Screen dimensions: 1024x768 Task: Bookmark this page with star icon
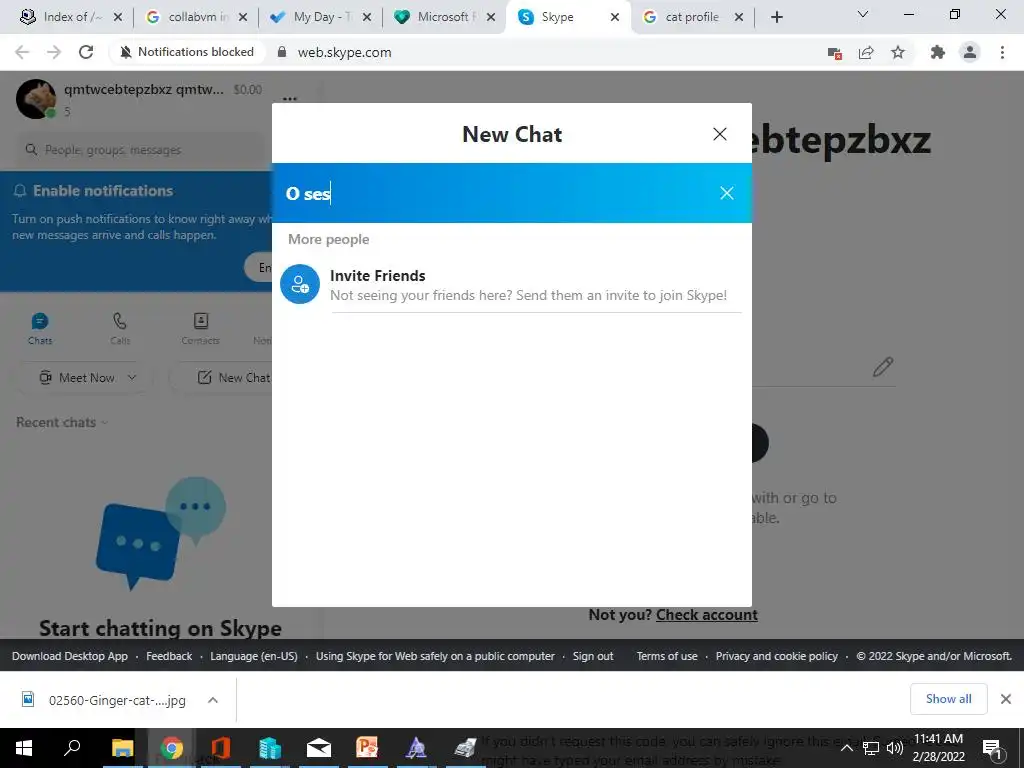pyautogui.click(x=898, y=52)
